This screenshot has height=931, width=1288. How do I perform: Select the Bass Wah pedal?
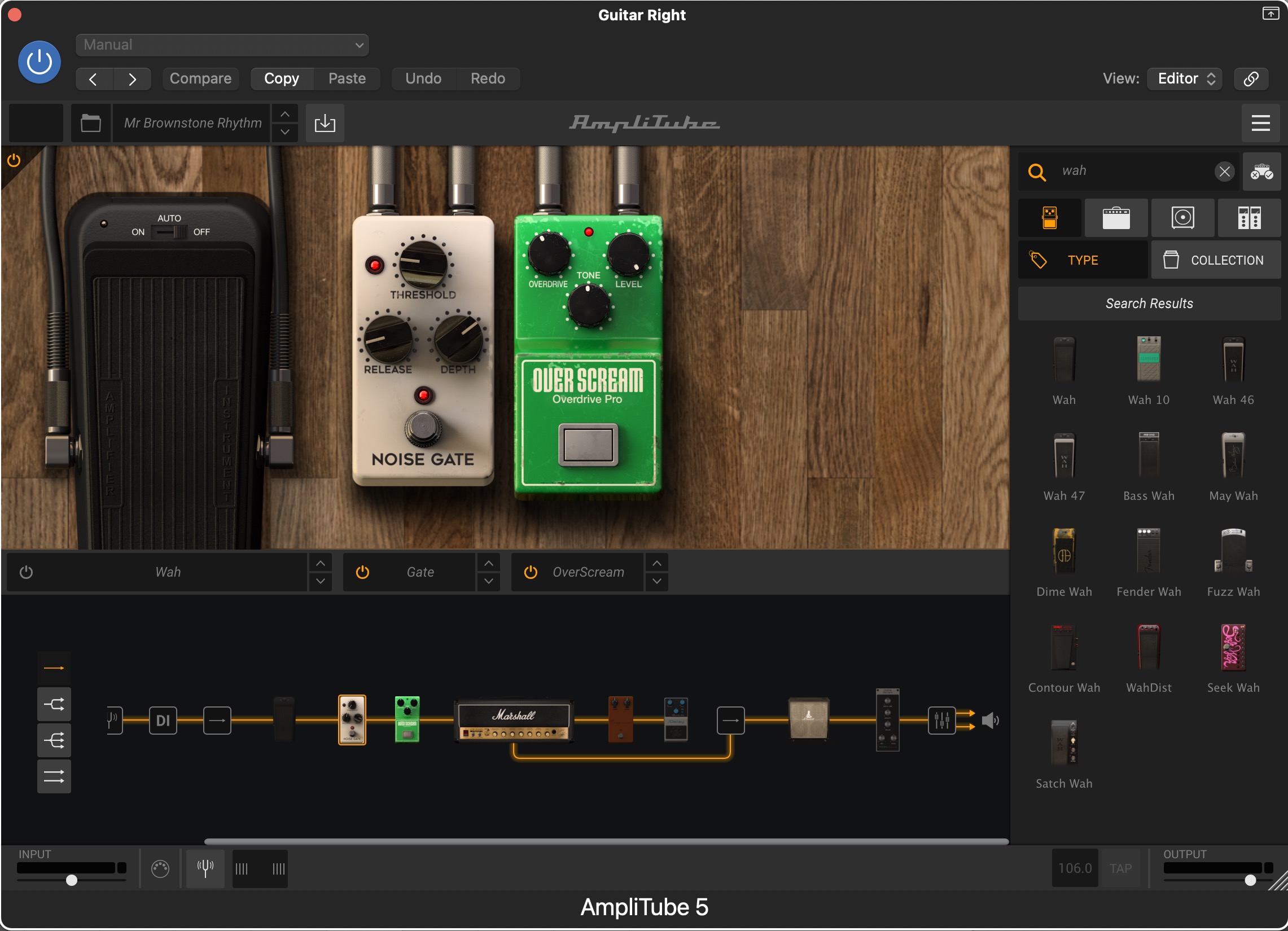click(1148, 466)
